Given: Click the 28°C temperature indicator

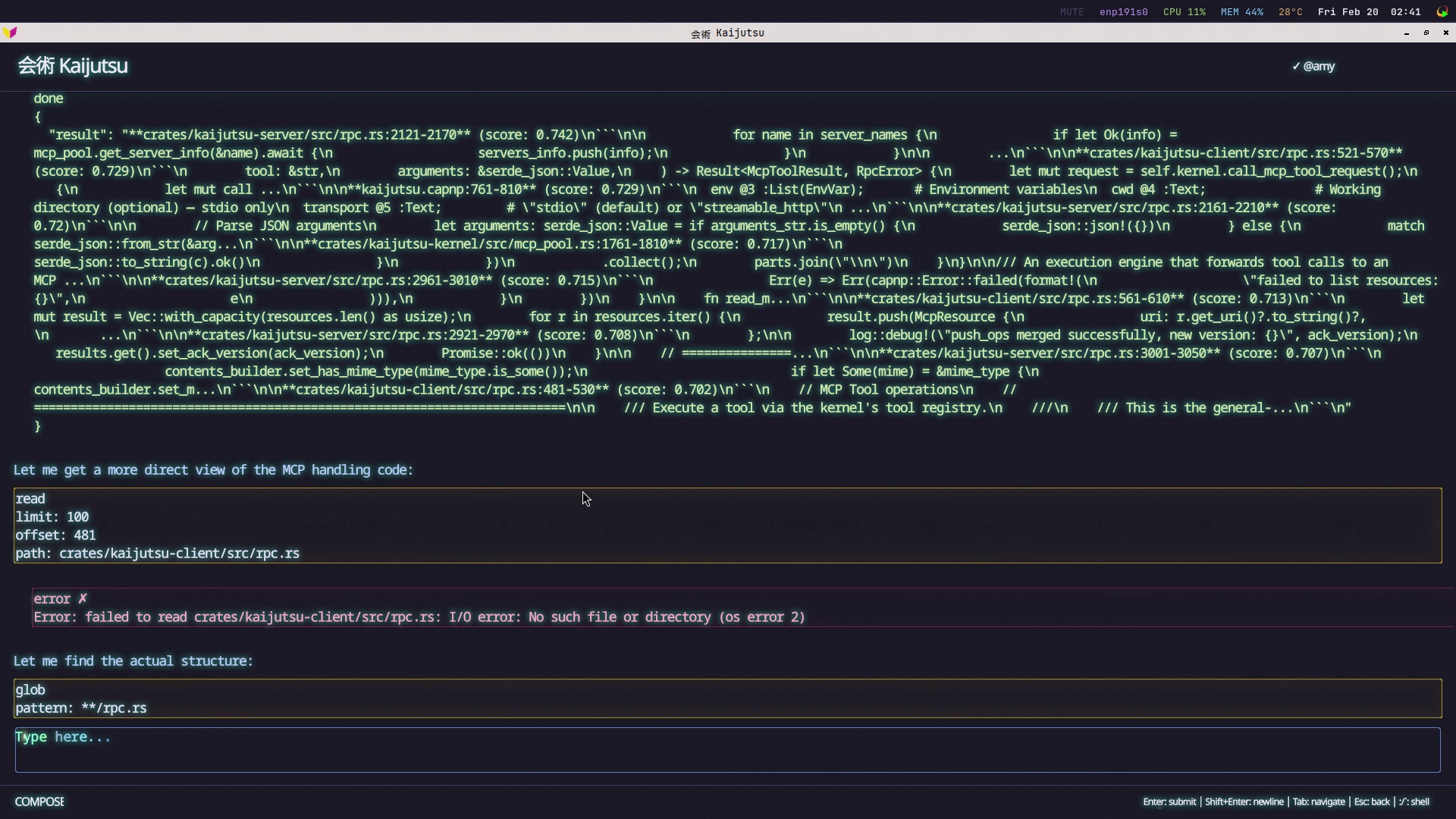Looking at the screenshot, I should [x=1290, y=12].
